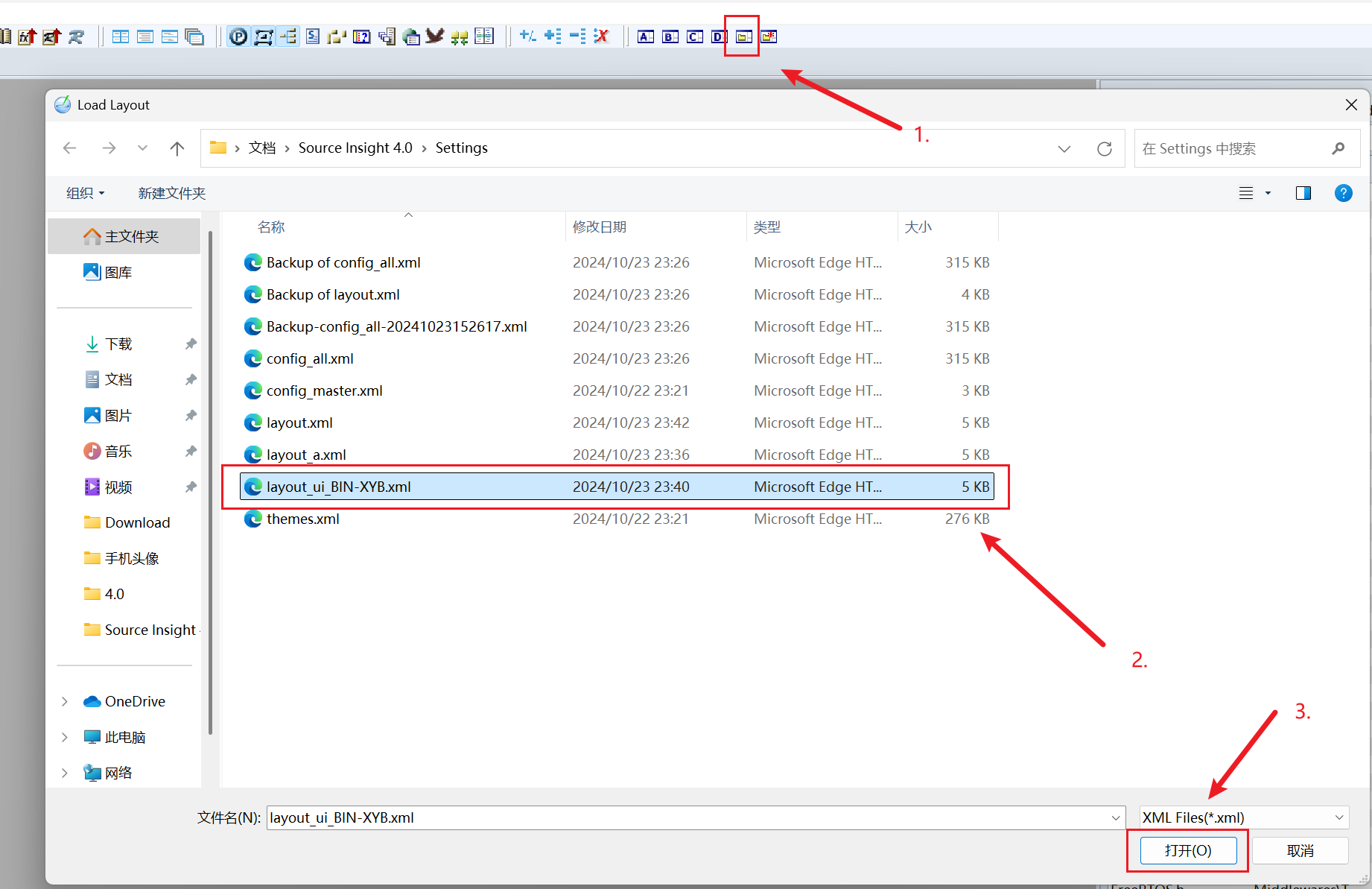The height and width of the screenshot is (889, 1372).
Task: Go up one folder level
Action: coord(177,148)
